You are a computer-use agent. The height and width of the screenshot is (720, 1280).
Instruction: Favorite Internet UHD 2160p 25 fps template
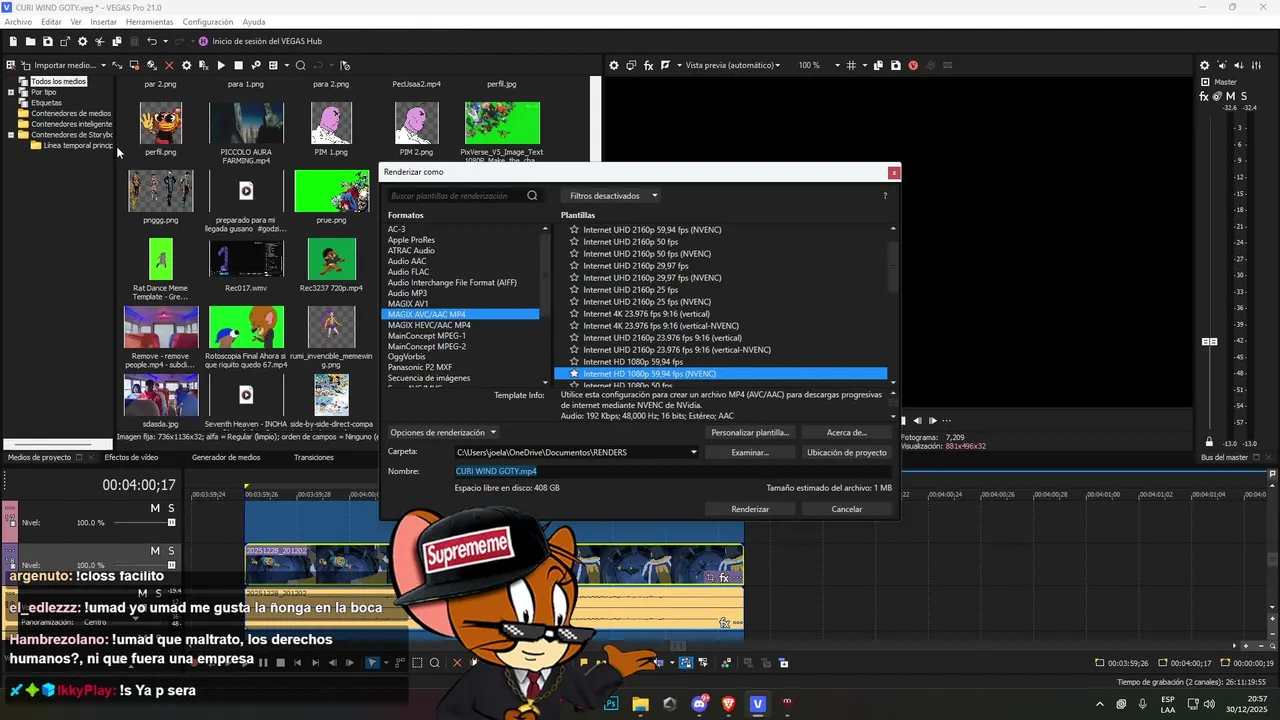574,290
